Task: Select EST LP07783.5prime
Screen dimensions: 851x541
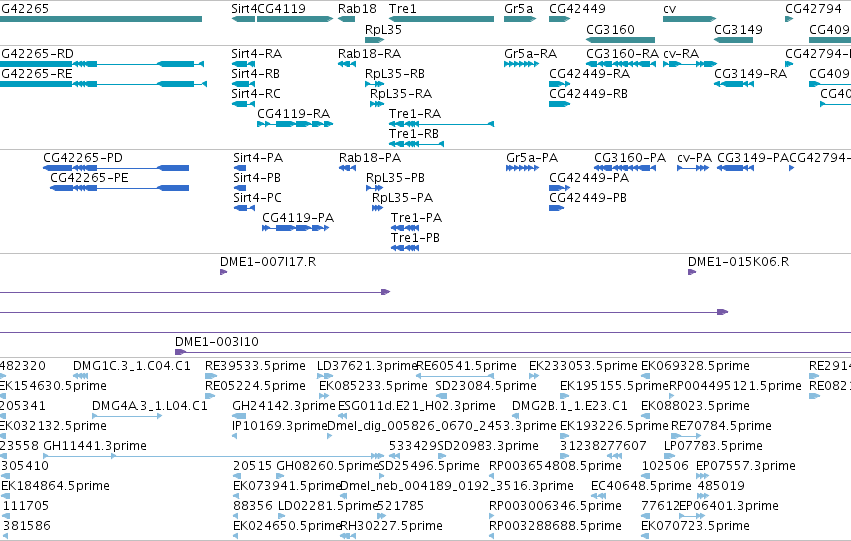Action: click(669, 456)
